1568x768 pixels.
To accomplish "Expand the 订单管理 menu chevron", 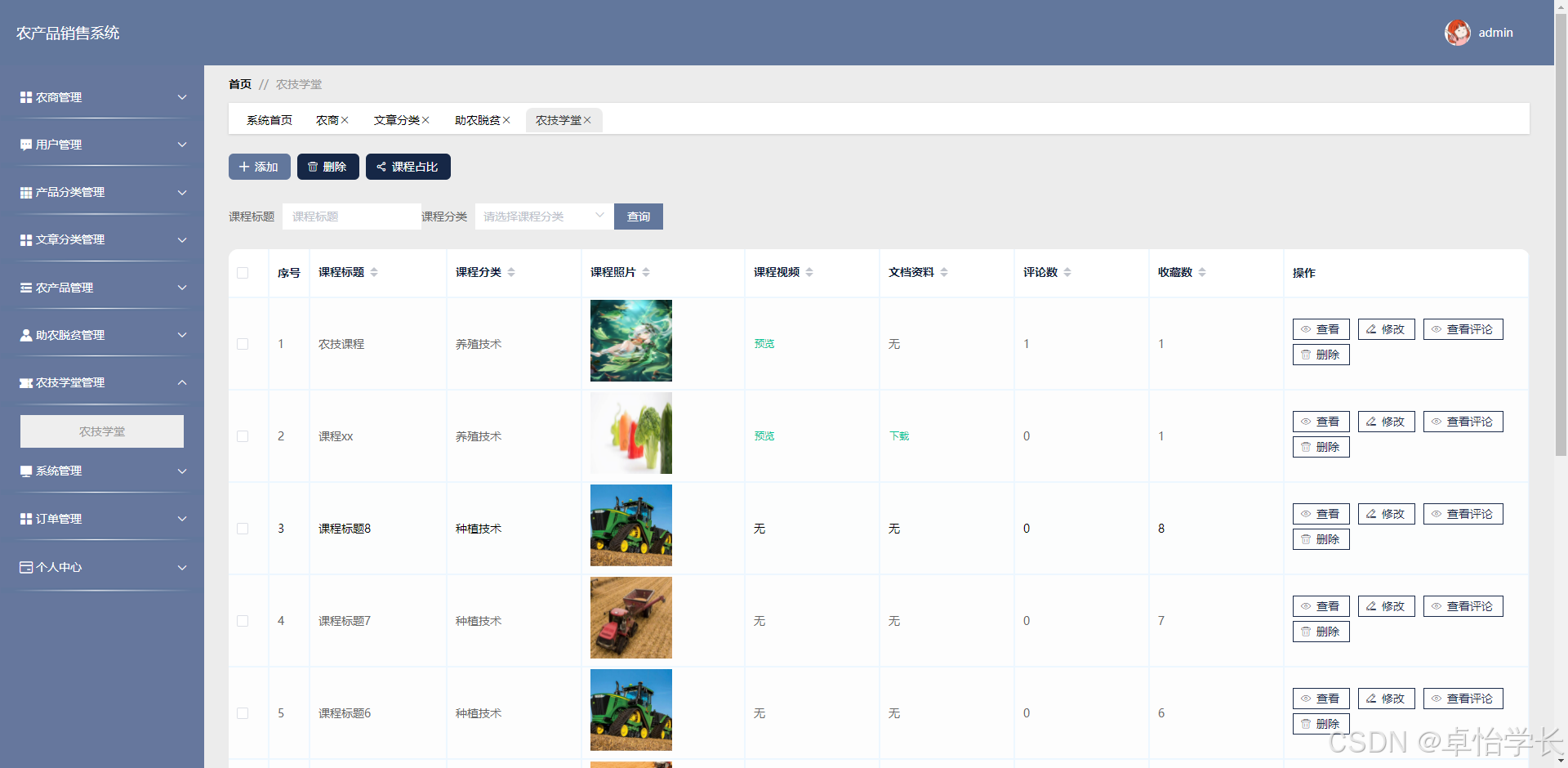I will pyautogui.click(x=182, y=519).
